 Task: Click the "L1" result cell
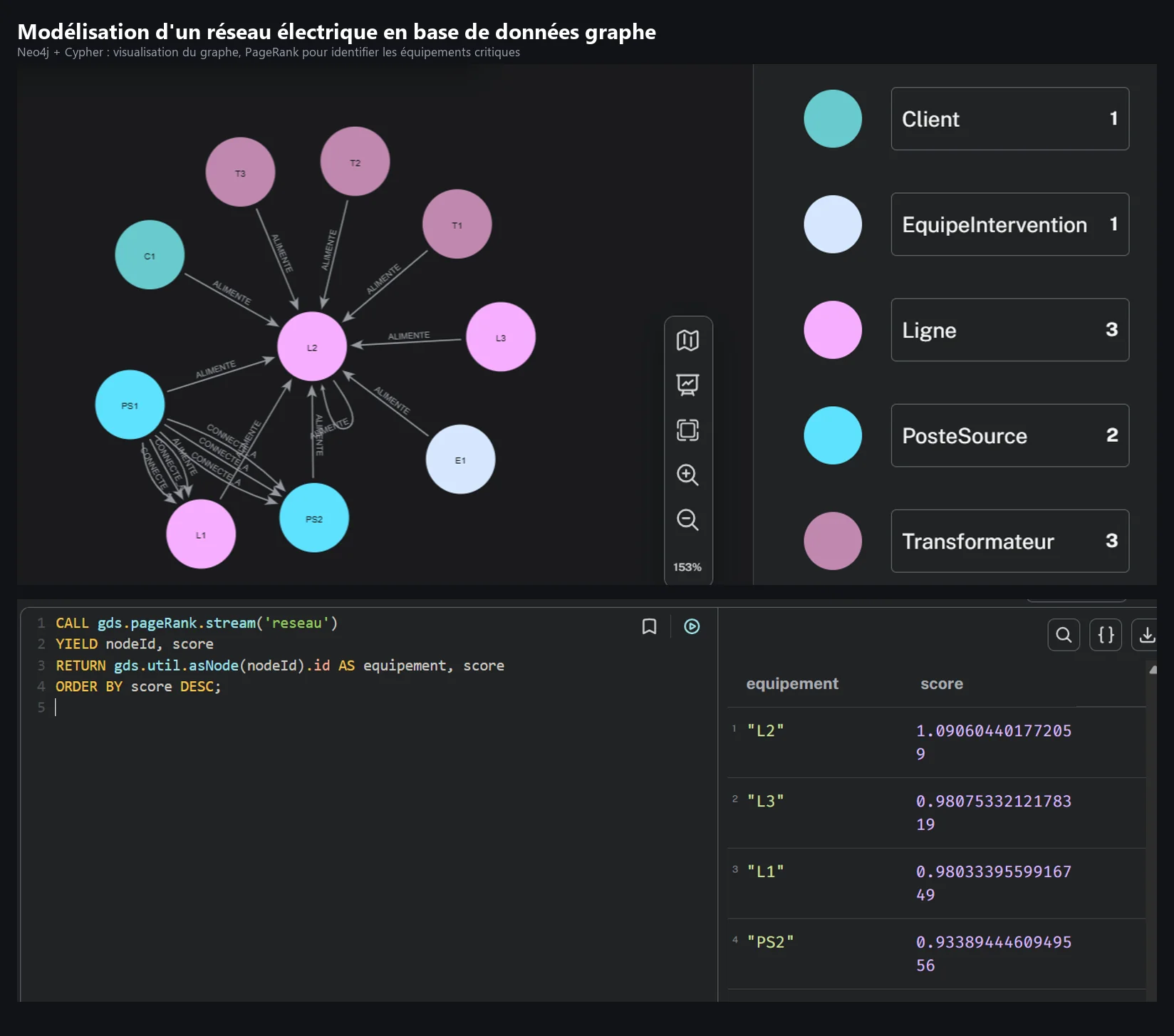click(x=766, y=872)
